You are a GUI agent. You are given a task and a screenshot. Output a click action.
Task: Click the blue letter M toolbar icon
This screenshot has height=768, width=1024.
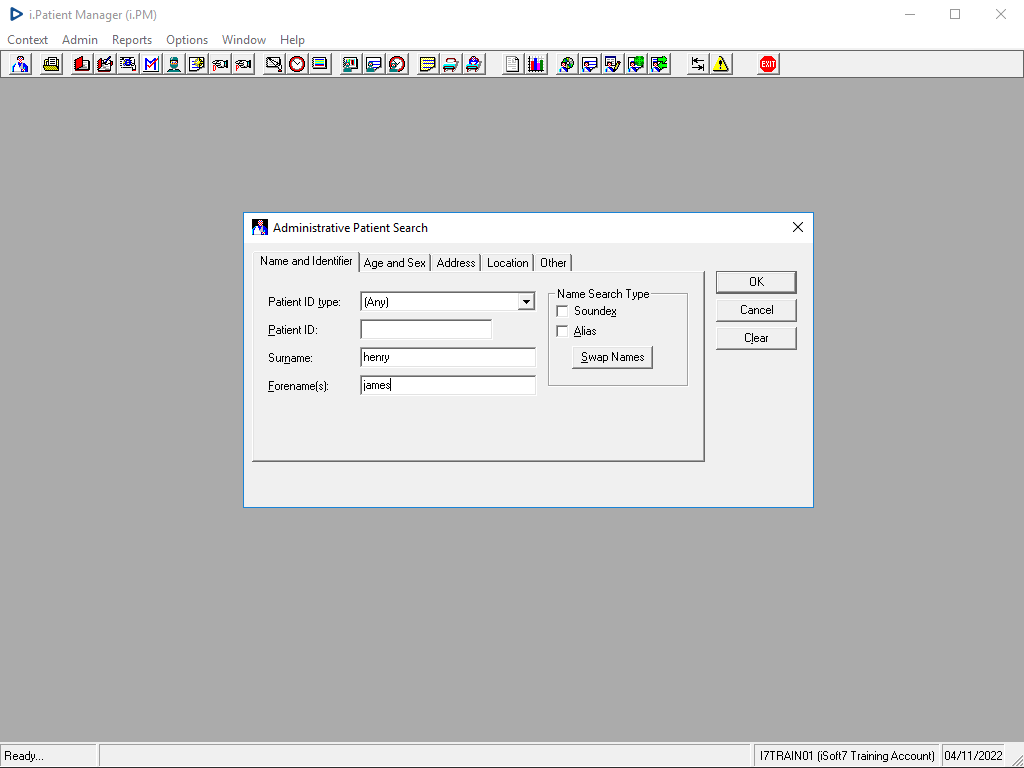pyautogui.click(x=151, y=64)
